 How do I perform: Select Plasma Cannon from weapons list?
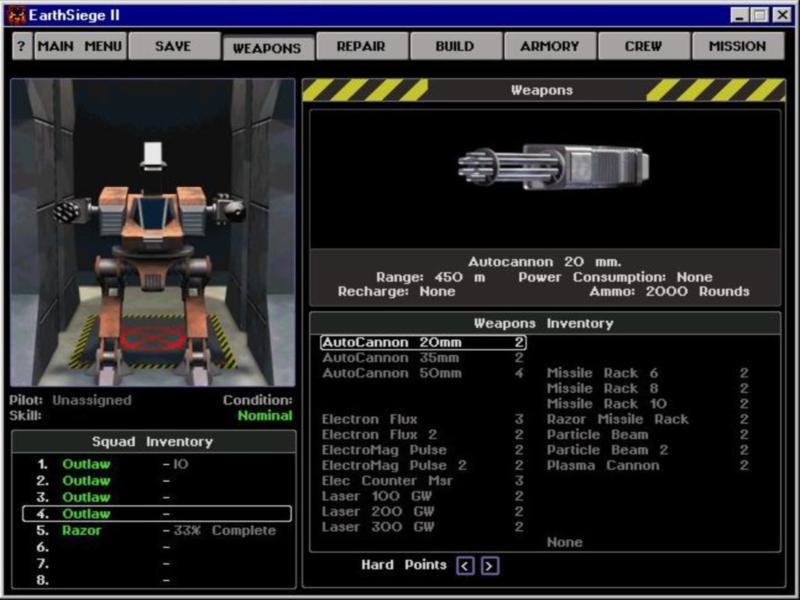603,465
